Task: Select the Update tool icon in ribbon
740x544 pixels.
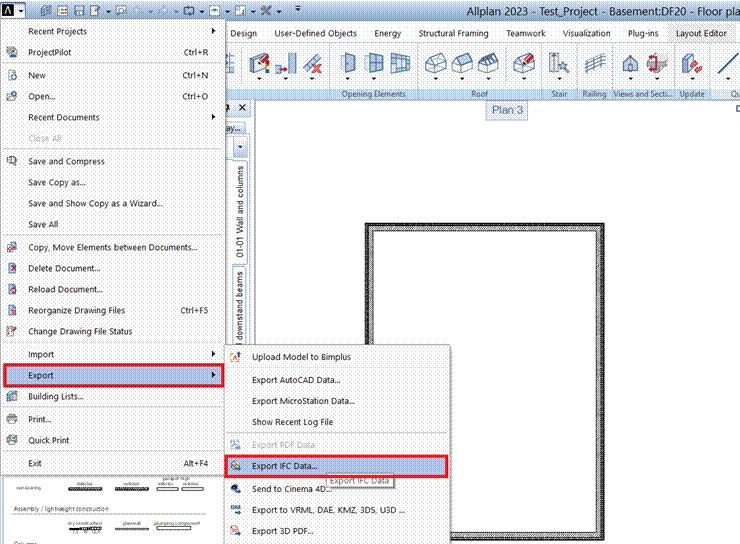Action: point(692,63)
